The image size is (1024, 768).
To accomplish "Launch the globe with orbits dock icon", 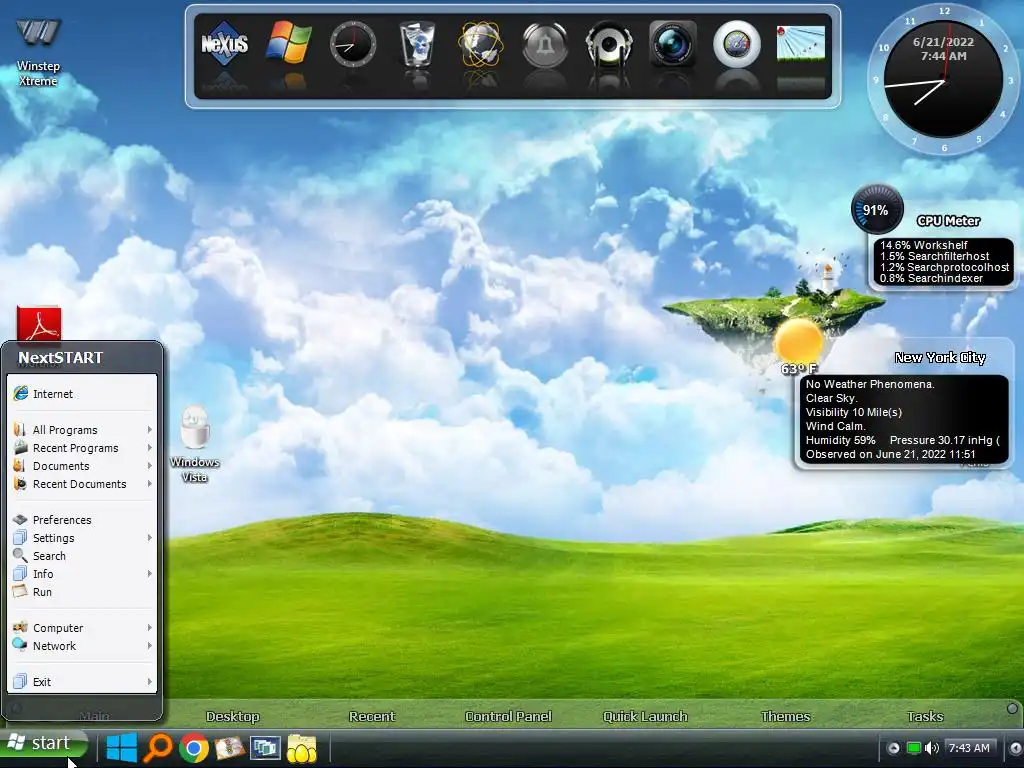I will pos(481,44).
